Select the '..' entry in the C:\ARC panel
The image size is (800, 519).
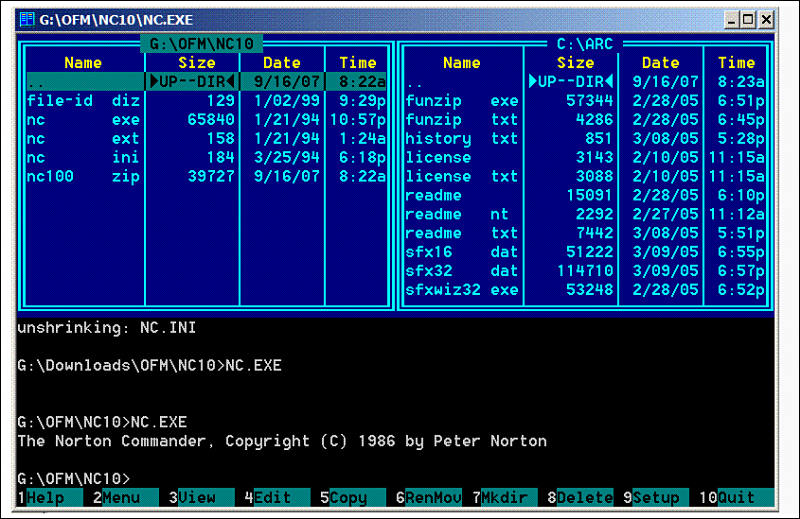586,82
